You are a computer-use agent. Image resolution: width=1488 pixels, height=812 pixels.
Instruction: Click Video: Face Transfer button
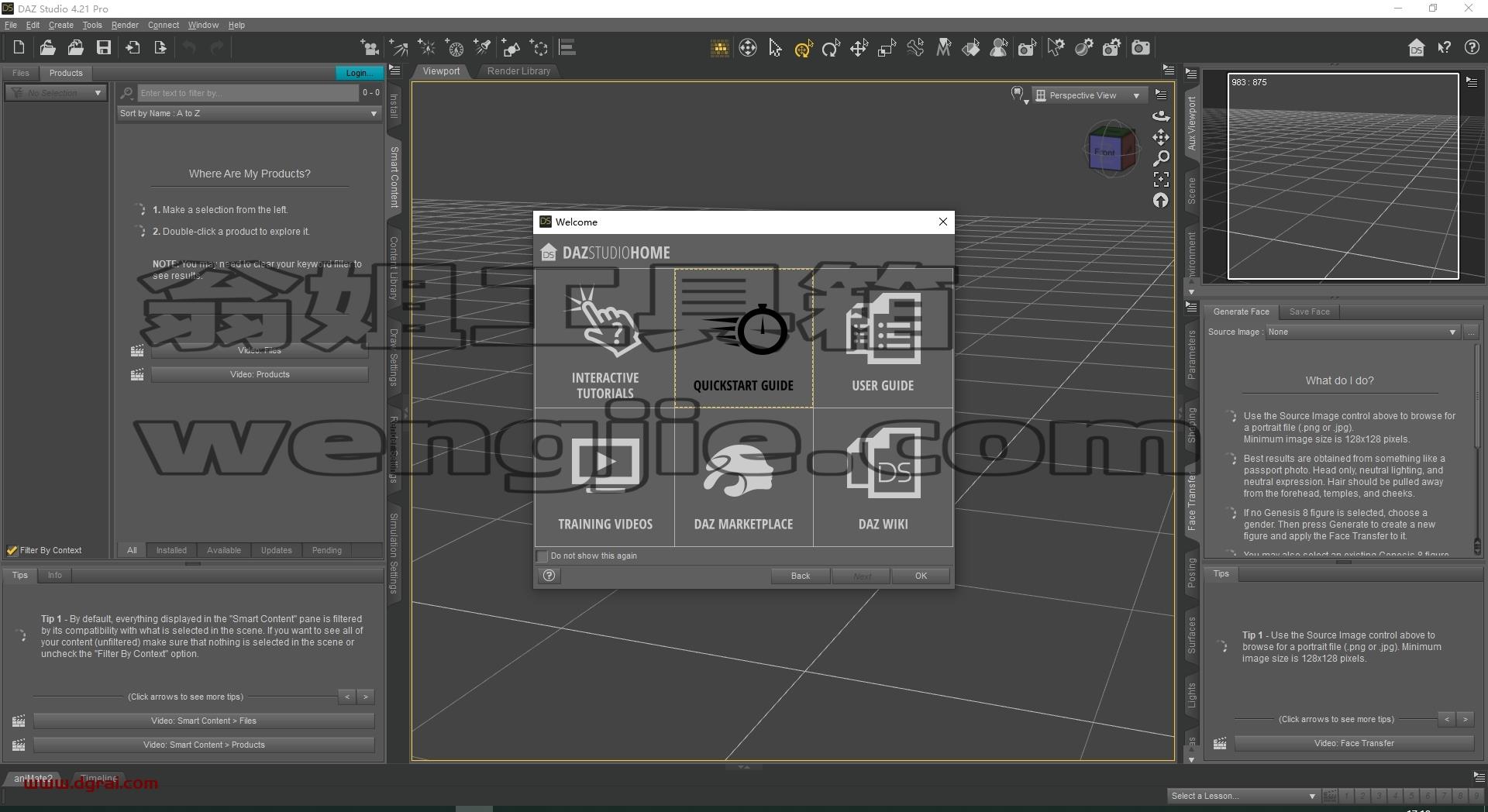(1354, 743)
